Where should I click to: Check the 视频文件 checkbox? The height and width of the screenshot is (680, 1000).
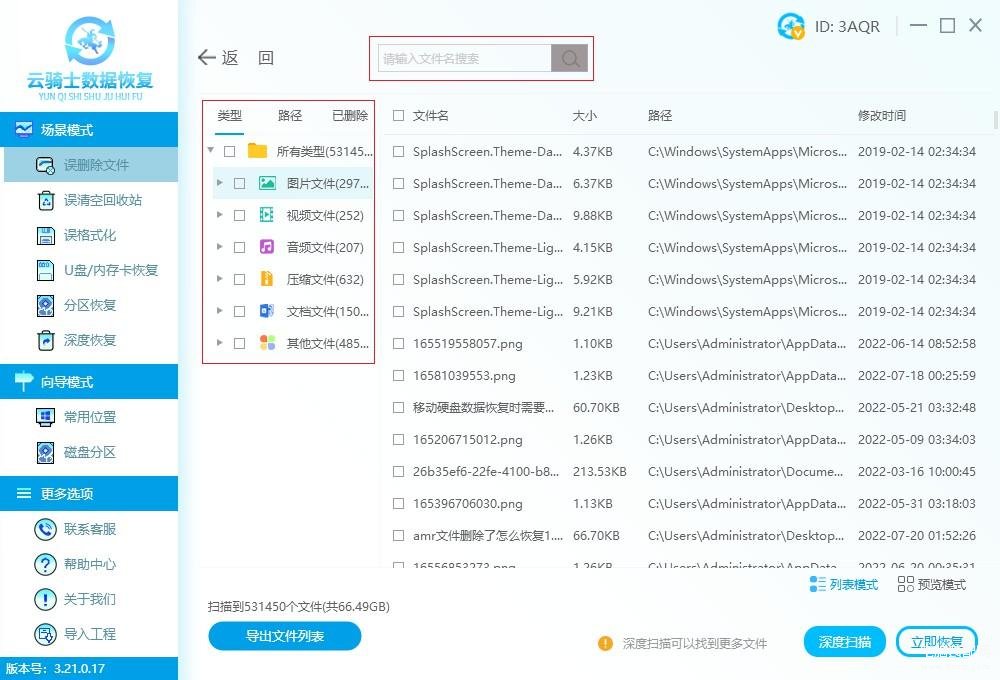tap(239, 216)
